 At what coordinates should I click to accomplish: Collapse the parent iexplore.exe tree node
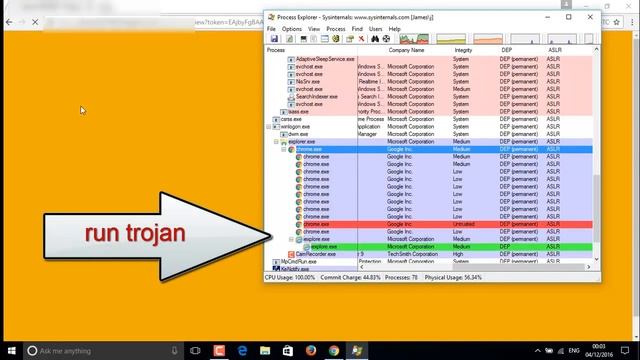pos(291,239)
